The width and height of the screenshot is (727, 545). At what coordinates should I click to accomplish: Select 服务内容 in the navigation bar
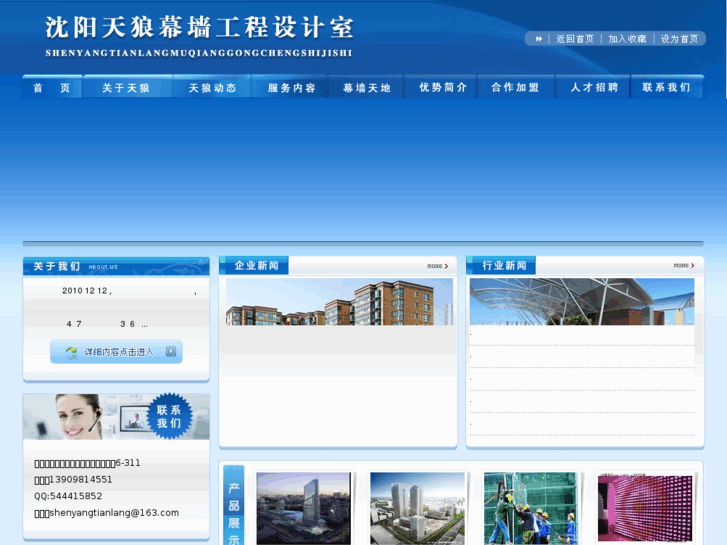coord(291,87)
